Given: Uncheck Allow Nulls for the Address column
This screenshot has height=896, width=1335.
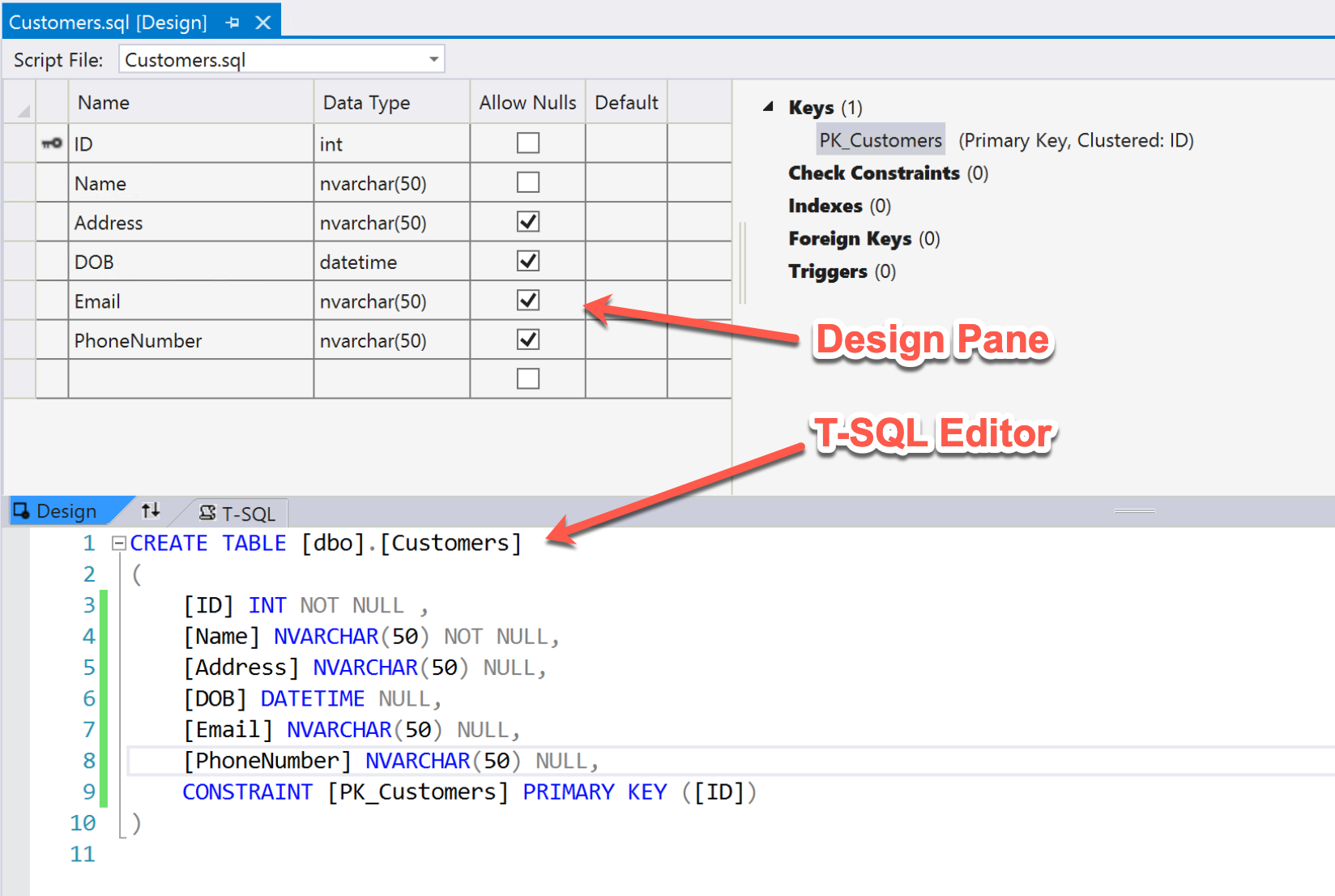Looking at the screenshot, I should pyautogui.click(x=527, y=221).
